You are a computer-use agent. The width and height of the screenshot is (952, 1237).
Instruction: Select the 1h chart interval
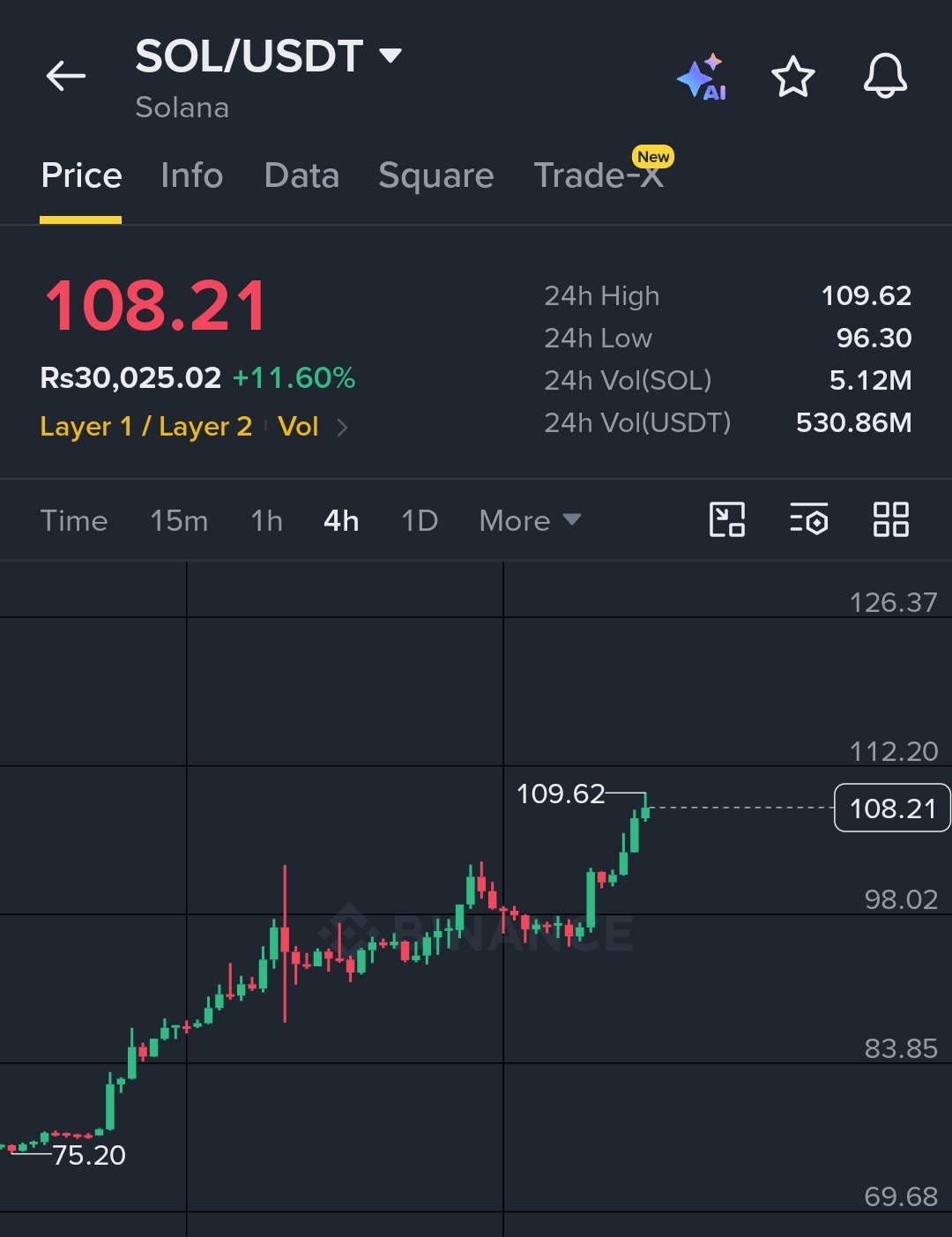pos(267,520)
